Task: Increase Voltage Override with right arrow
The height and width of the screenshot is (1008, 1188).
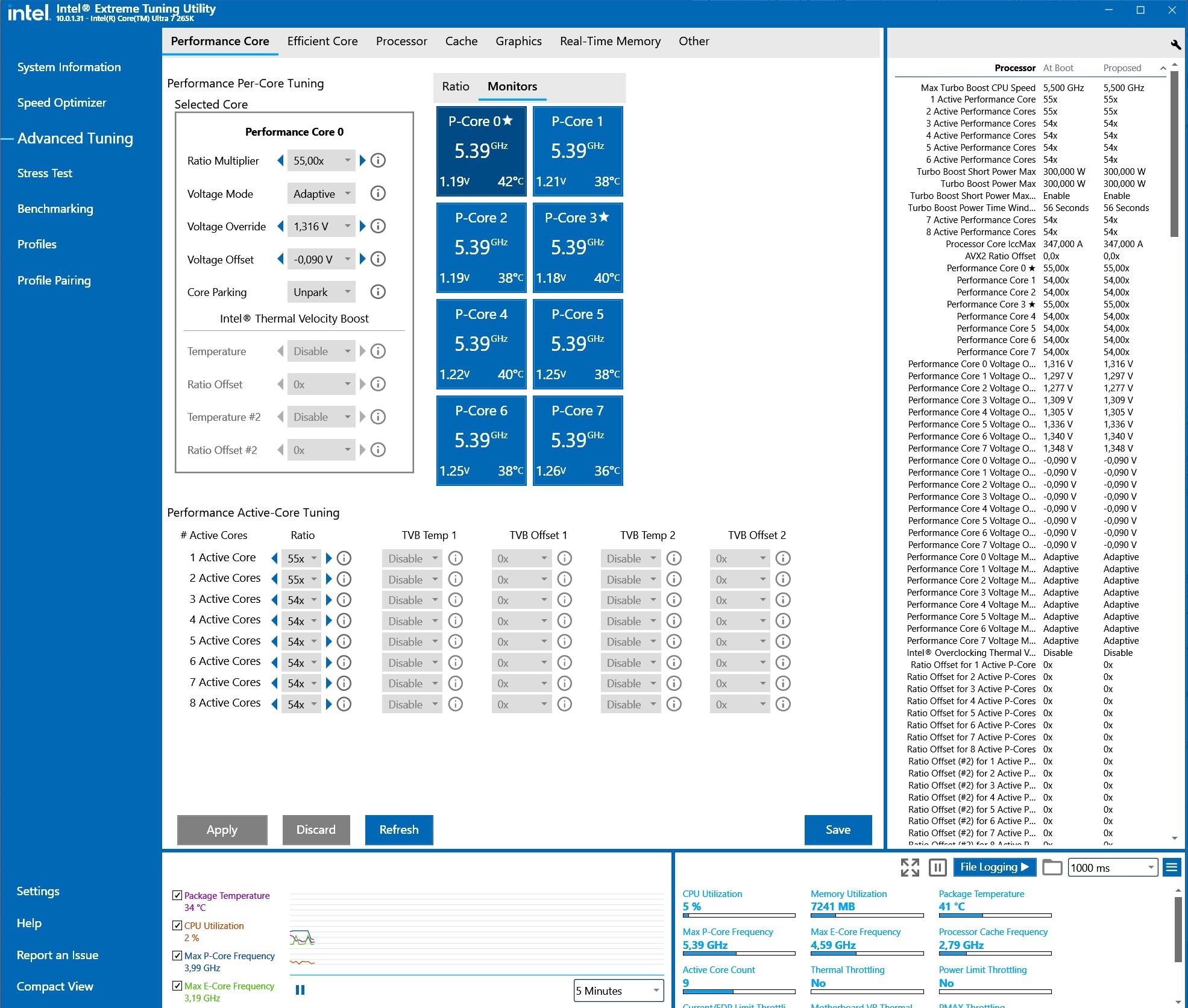Action: pyautogui.click(x=362, y=226)
